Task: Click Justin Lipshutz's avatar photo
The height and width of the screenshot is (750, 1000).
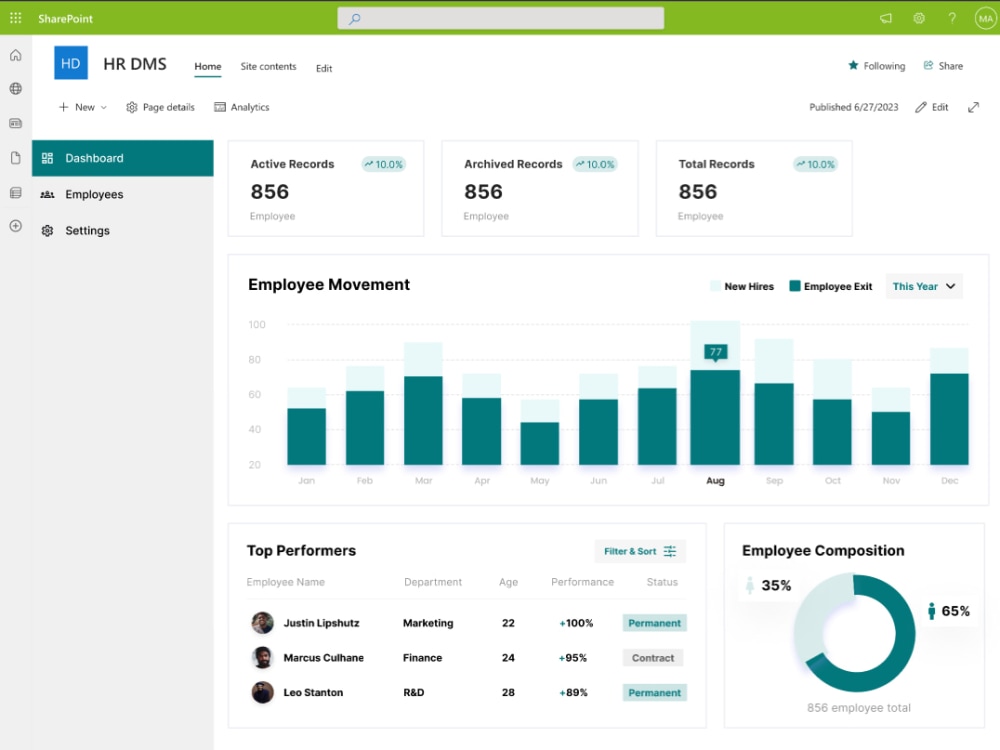Action: click(x=262, y=622)
